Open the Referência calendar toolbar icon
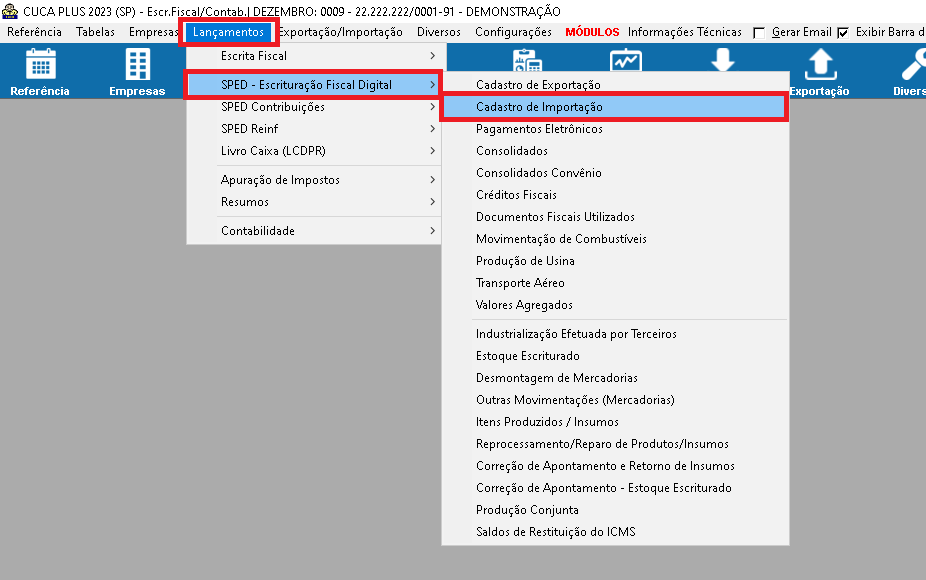Viewport: 926px width, 580px height. pyautogui.click(x=40, y=71)
